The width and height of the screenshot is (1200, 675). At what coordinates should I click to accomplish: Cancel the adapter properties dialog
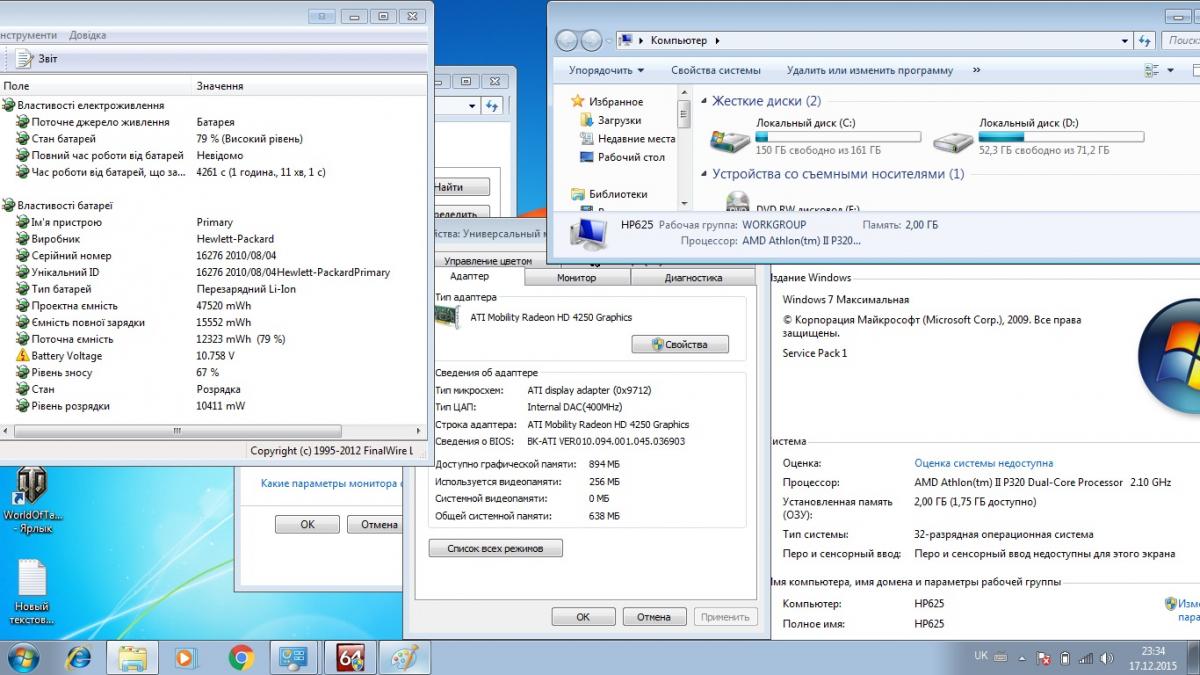click(654, 617)
